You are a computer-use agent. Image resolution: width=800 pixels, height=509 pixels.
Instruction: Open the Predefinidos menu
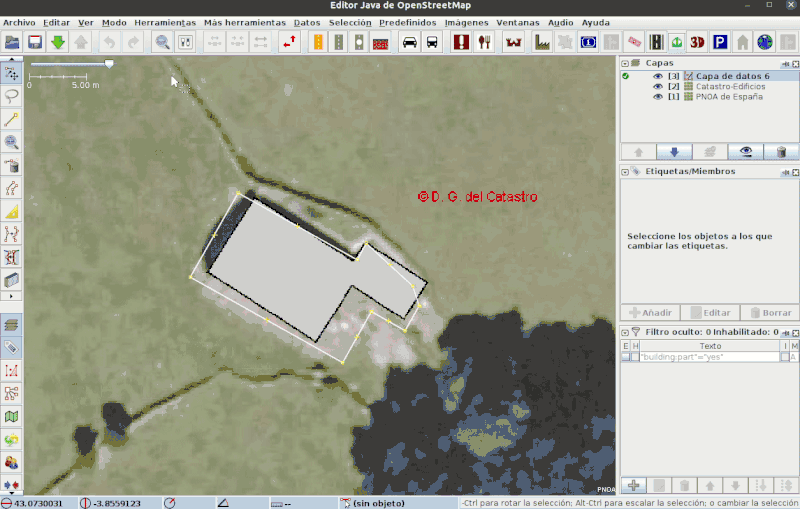(408, 22)
